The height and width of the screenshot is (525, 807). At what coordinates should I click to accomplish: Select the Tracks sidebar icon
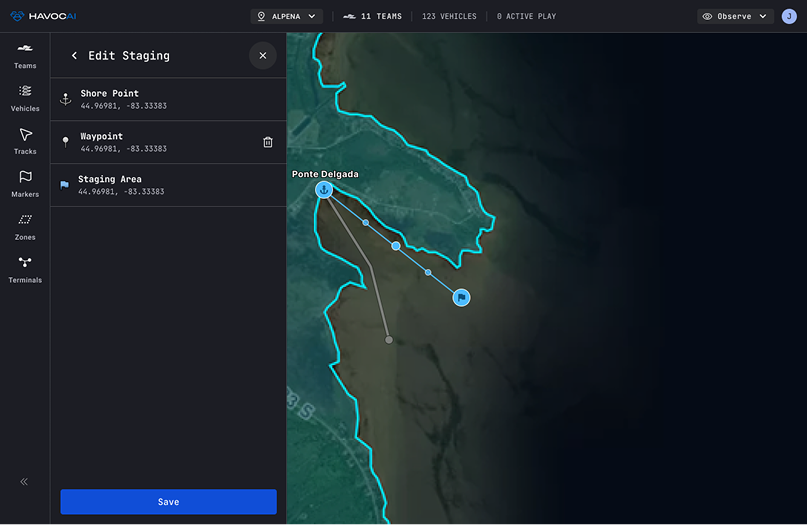[x=25, y=141]
